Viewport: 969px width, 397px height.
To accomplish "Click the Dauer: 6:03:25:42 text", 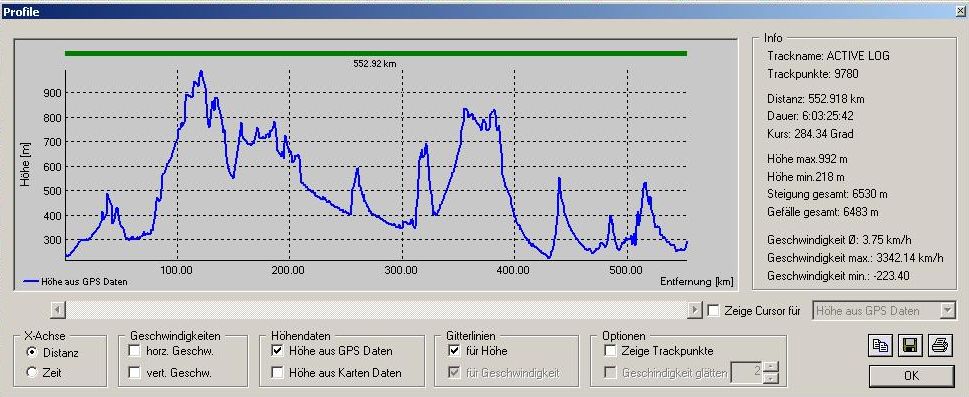I will click(x=810, y=116).
